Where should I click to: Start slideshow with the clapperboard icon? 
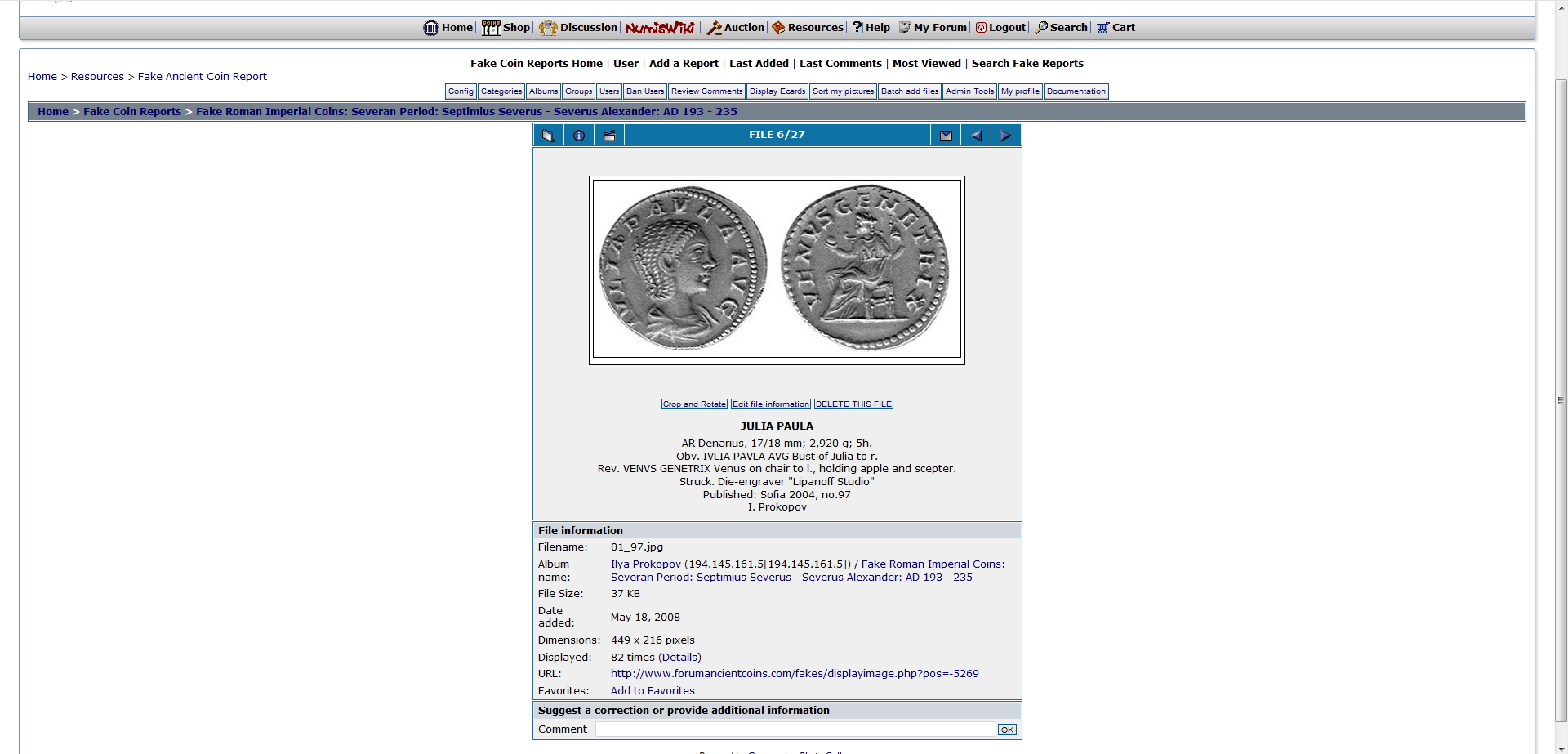[609, 136]
